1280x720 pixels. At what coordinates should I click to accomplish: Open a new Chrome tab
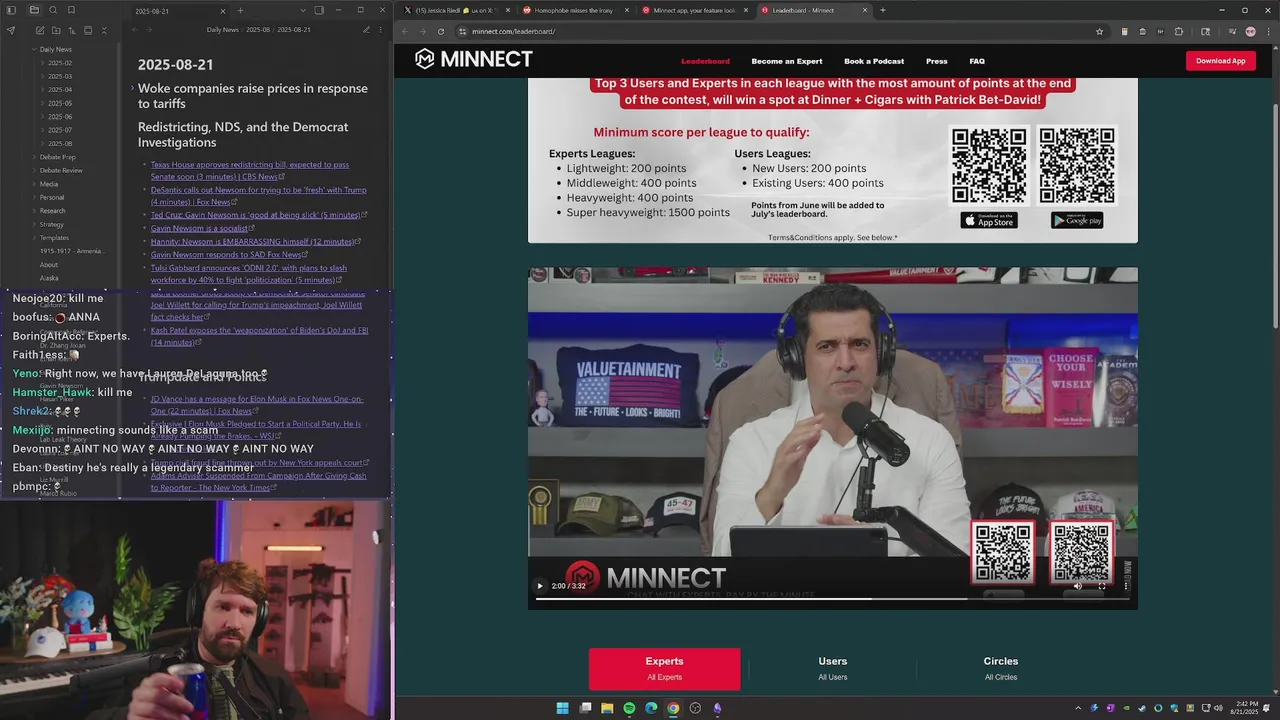(882, 10)
